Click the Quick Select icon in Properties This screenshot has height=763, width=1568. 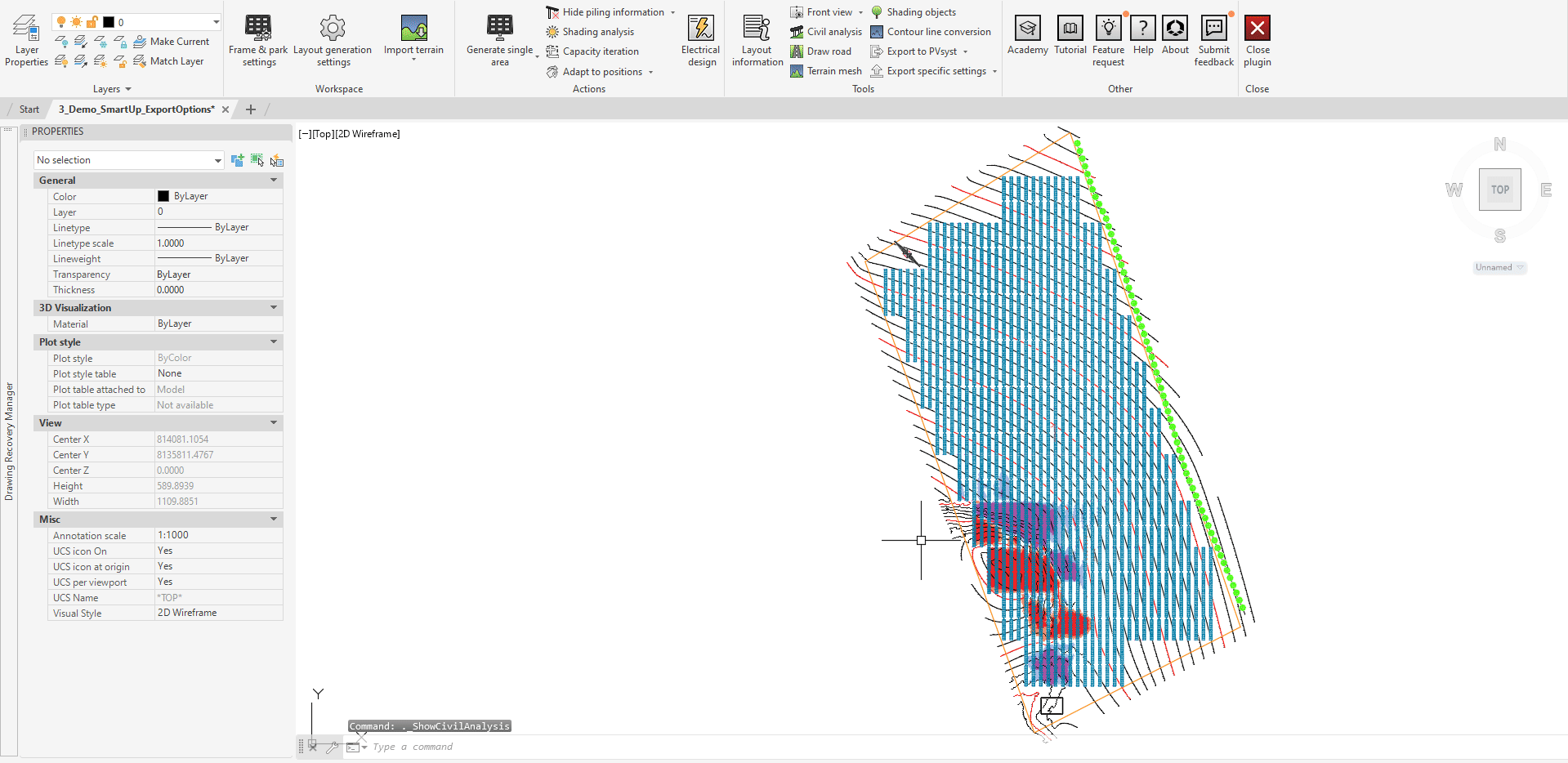(x=276, y=160)
